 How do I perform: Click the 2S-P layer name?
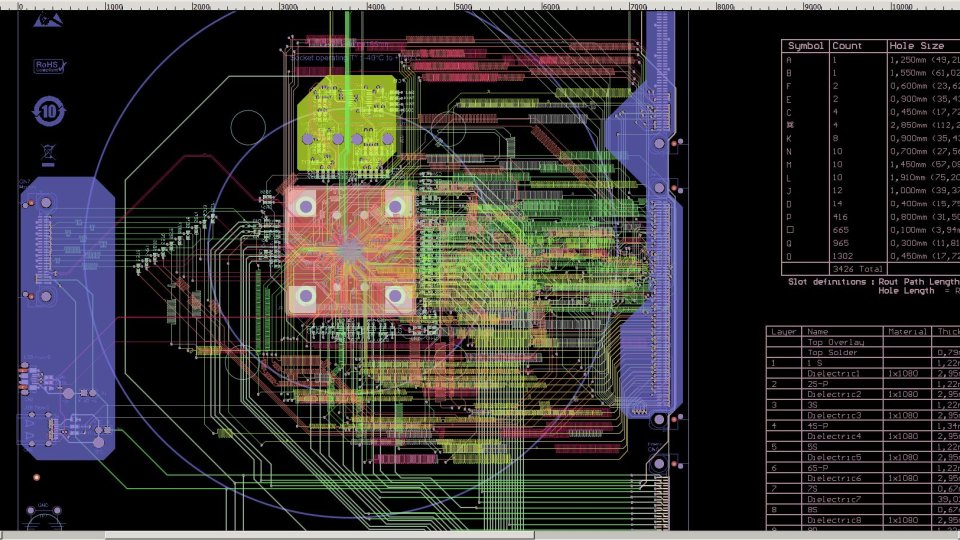click(818, 384)
